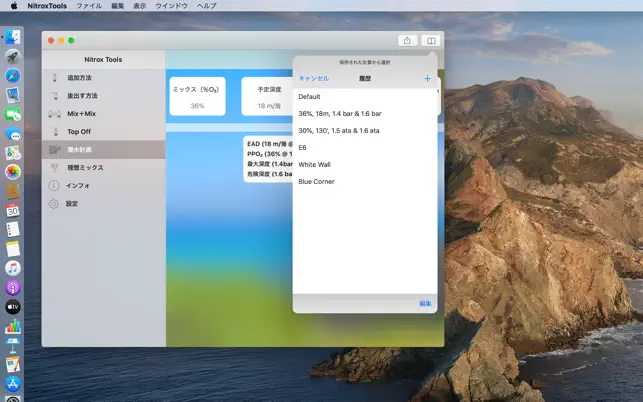Viewport: 643px width, 402px height.
Task: Click the book icon for saved calculations
Action: pyautogui.click(x=431, y=41)
